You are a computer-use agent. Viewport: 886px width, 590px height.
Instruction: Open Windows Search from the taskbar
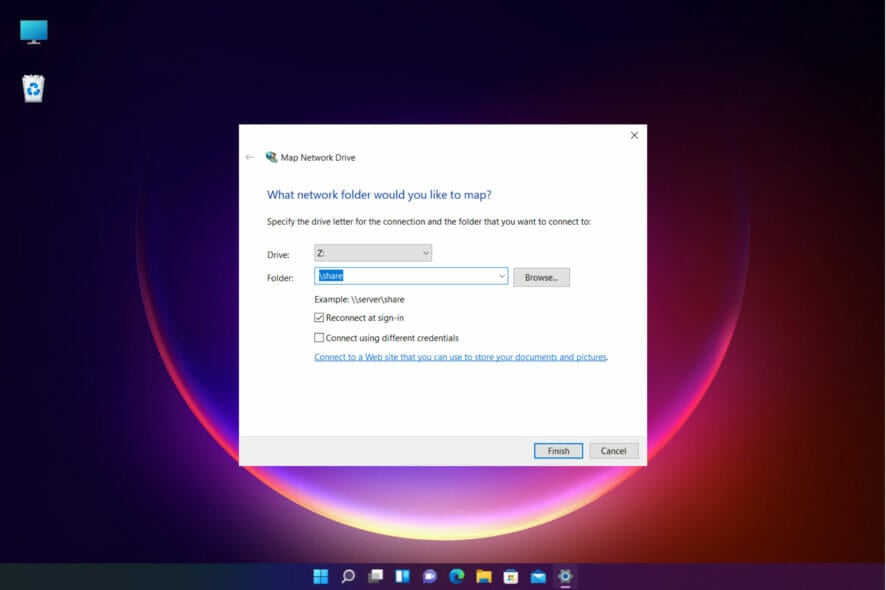click(348, 576)
